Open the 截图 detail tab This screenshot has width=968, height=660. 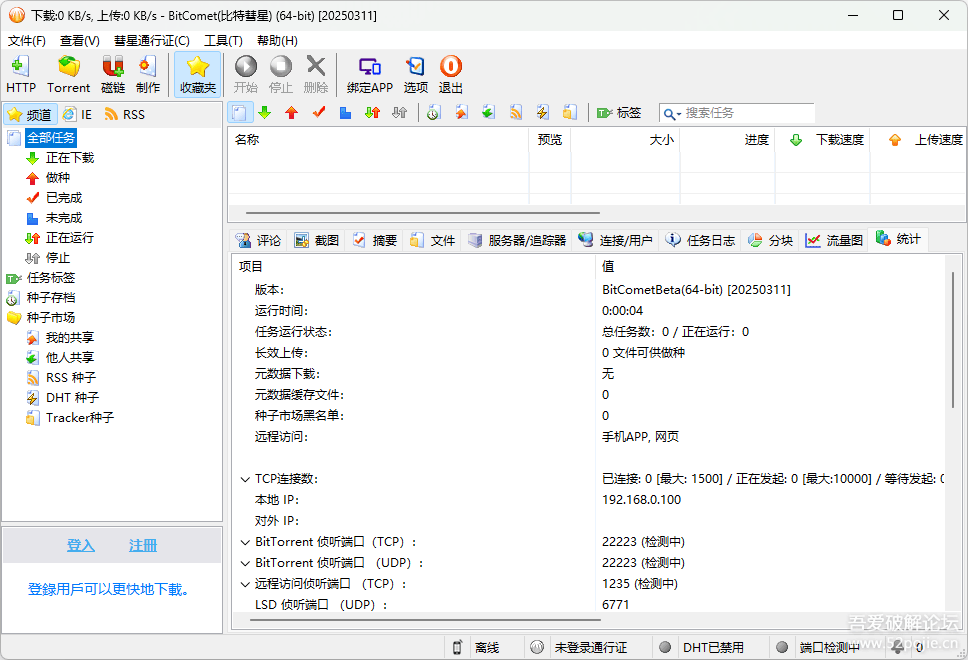(317, 240)
